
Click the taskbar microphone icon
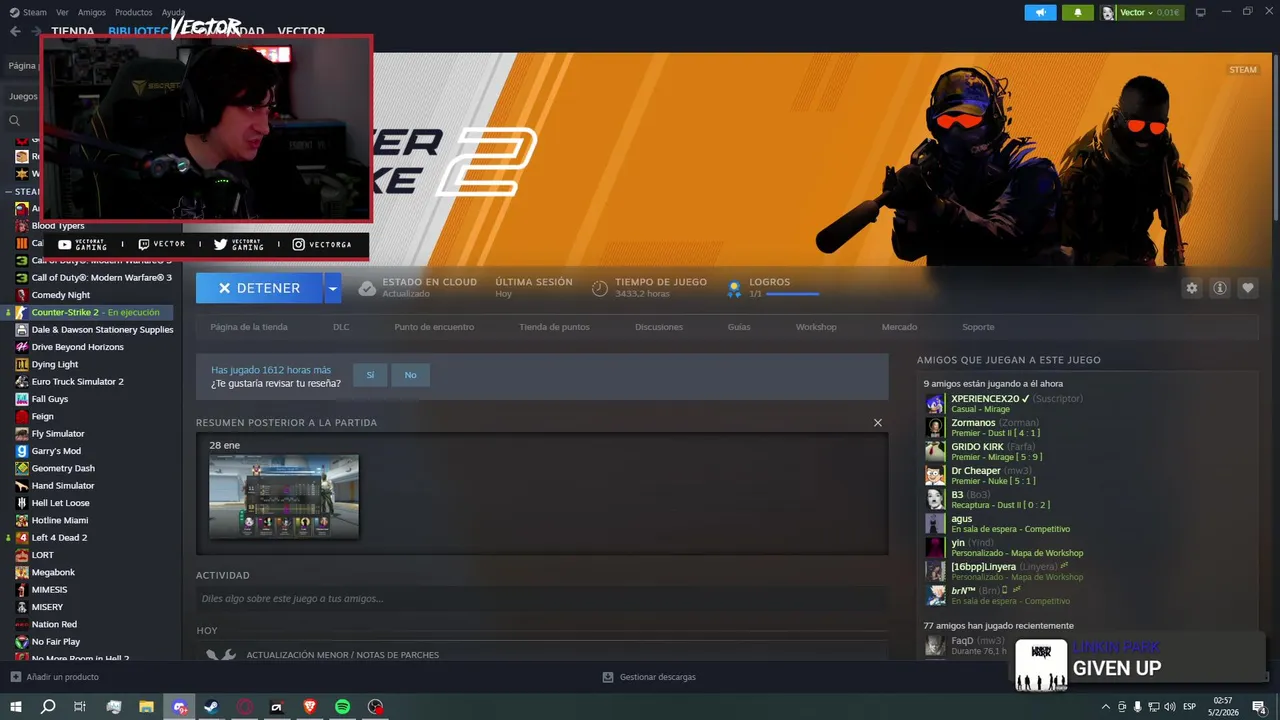(1137, 707)
